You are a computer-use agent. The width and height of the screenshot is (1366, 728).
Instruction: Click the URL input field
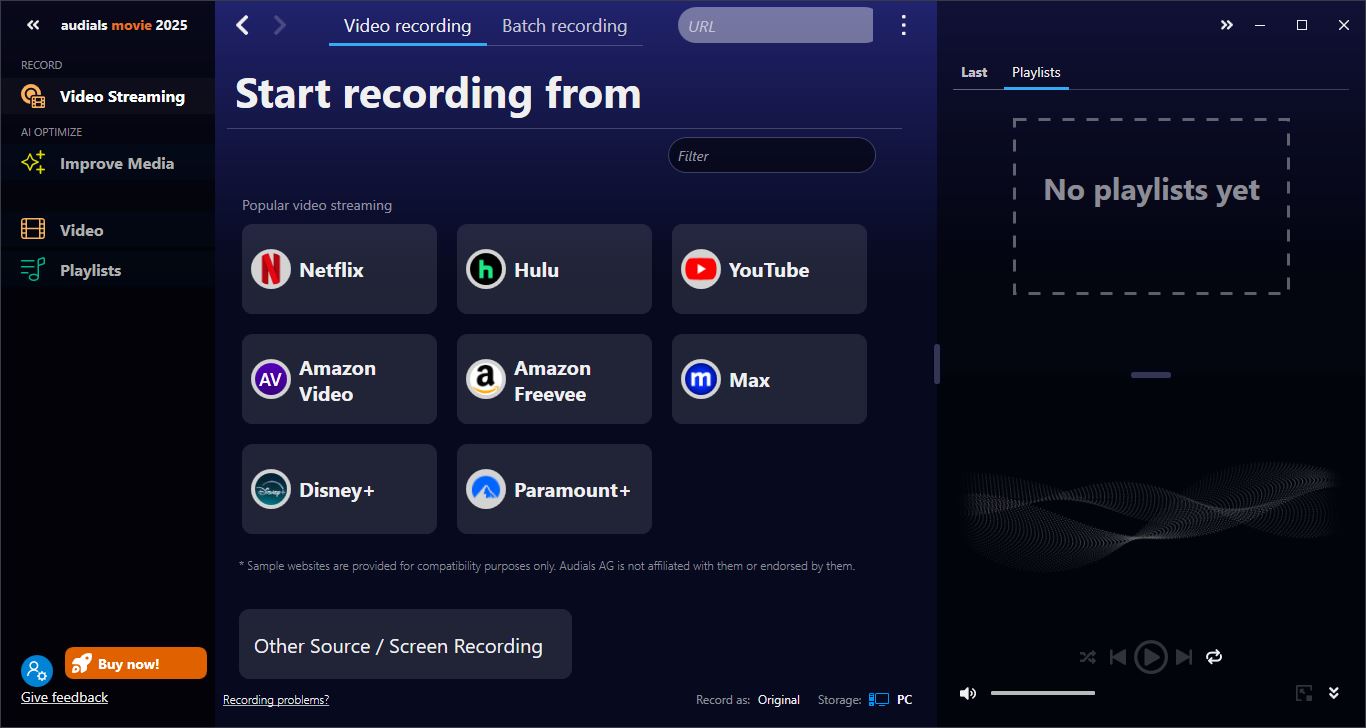pos(775,25)
